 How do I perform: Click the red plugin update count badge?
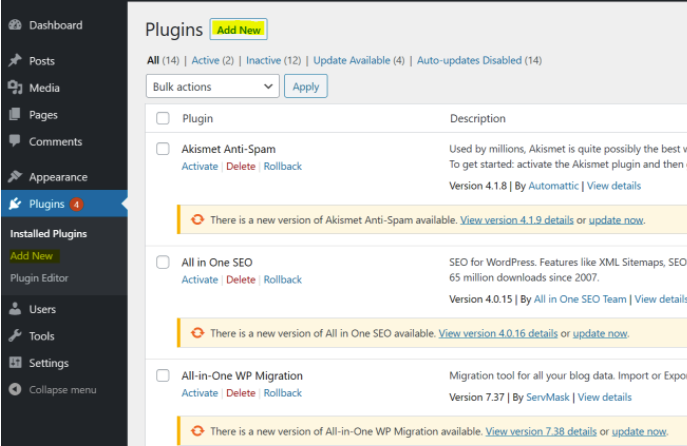point(76,204)
